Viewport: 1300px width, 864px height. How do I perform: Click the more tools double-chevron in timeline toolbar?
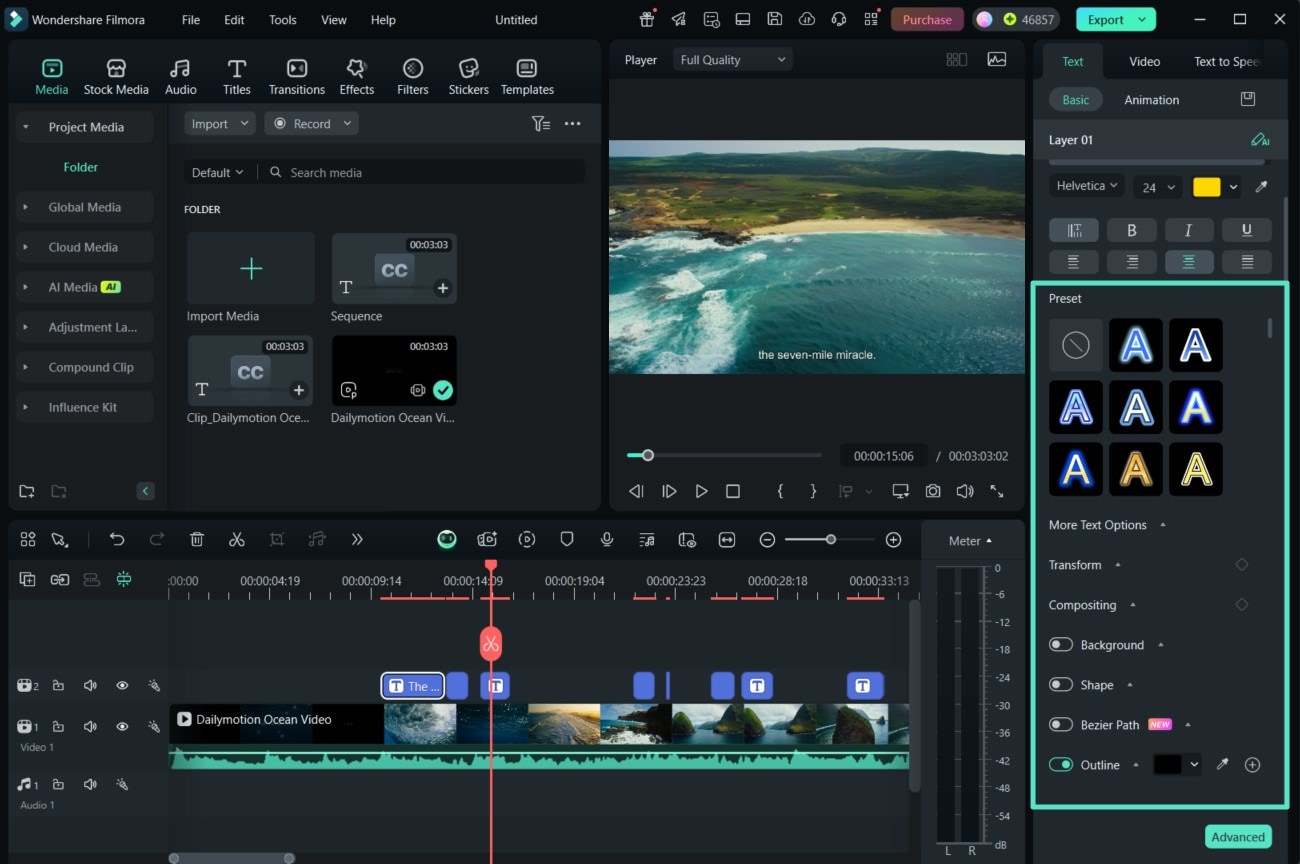pos(357,539)
